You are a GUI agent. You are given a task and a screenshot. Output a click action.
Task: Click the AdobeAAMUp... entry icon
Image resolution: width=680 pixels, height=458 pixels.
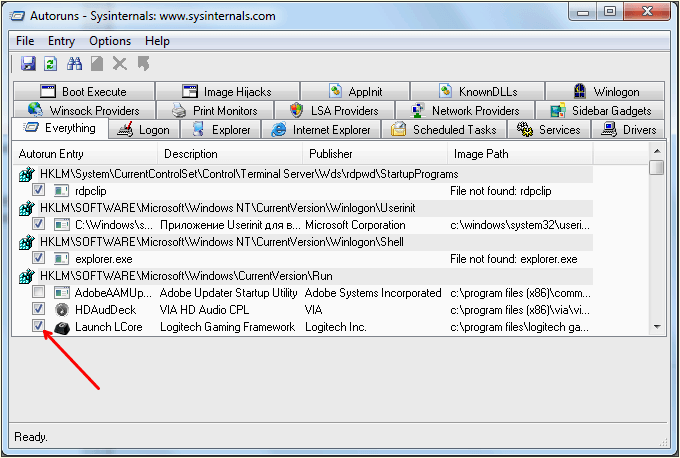pos(62,293)
